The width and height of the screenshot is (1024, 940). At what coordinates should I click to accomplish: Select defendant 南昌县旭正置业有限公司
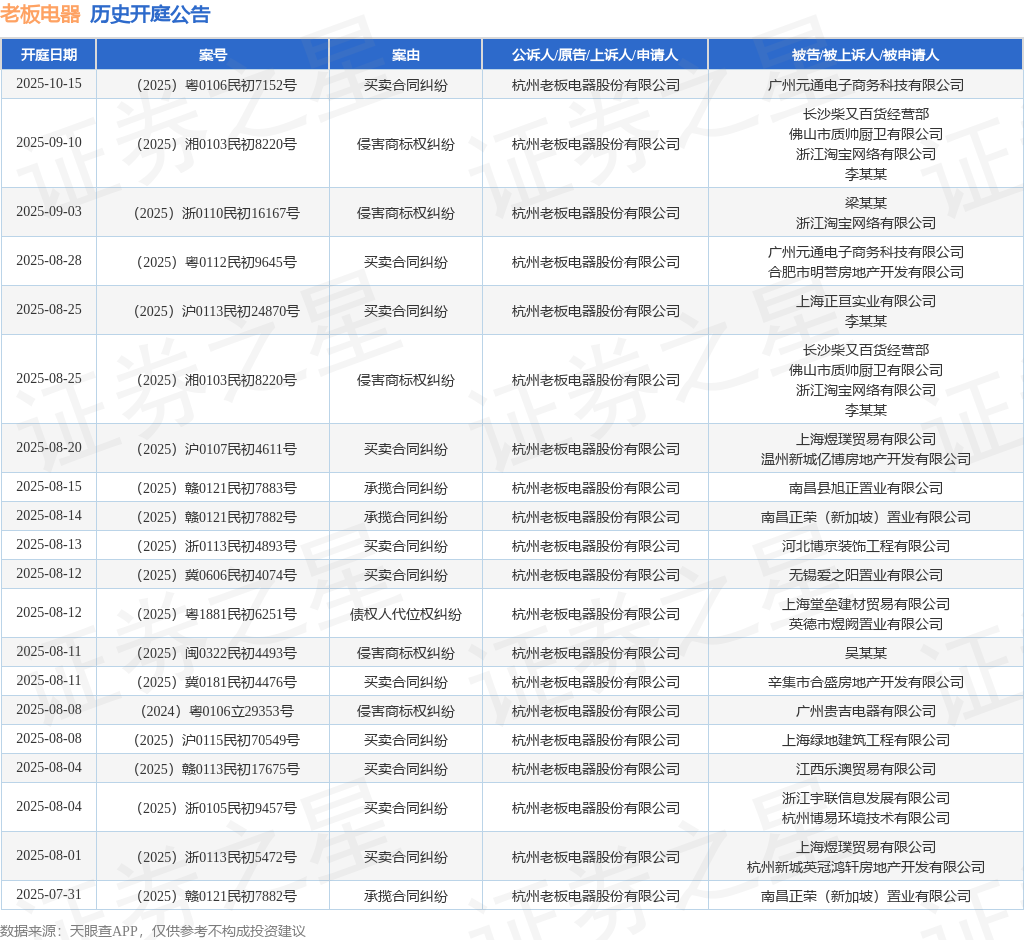pos(866,488)
